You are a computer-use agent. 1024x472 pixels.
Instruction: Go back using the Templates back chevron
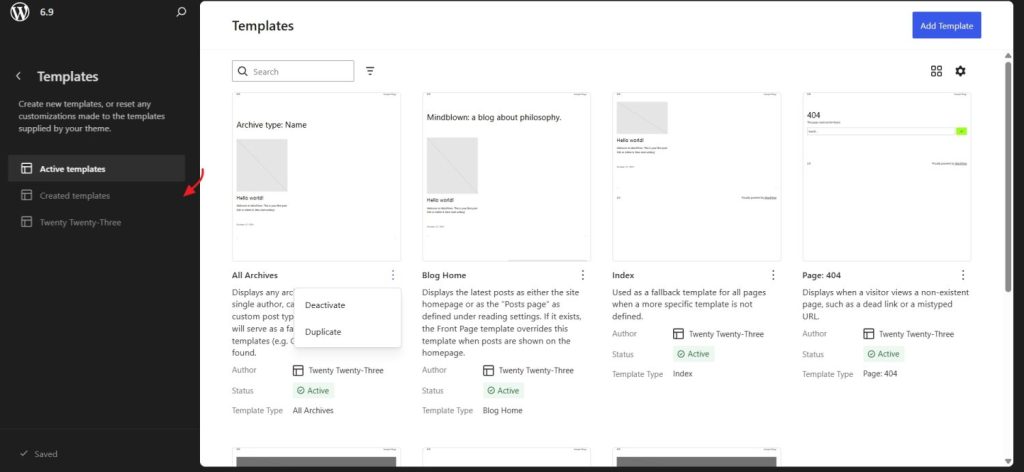coord(18,76)
